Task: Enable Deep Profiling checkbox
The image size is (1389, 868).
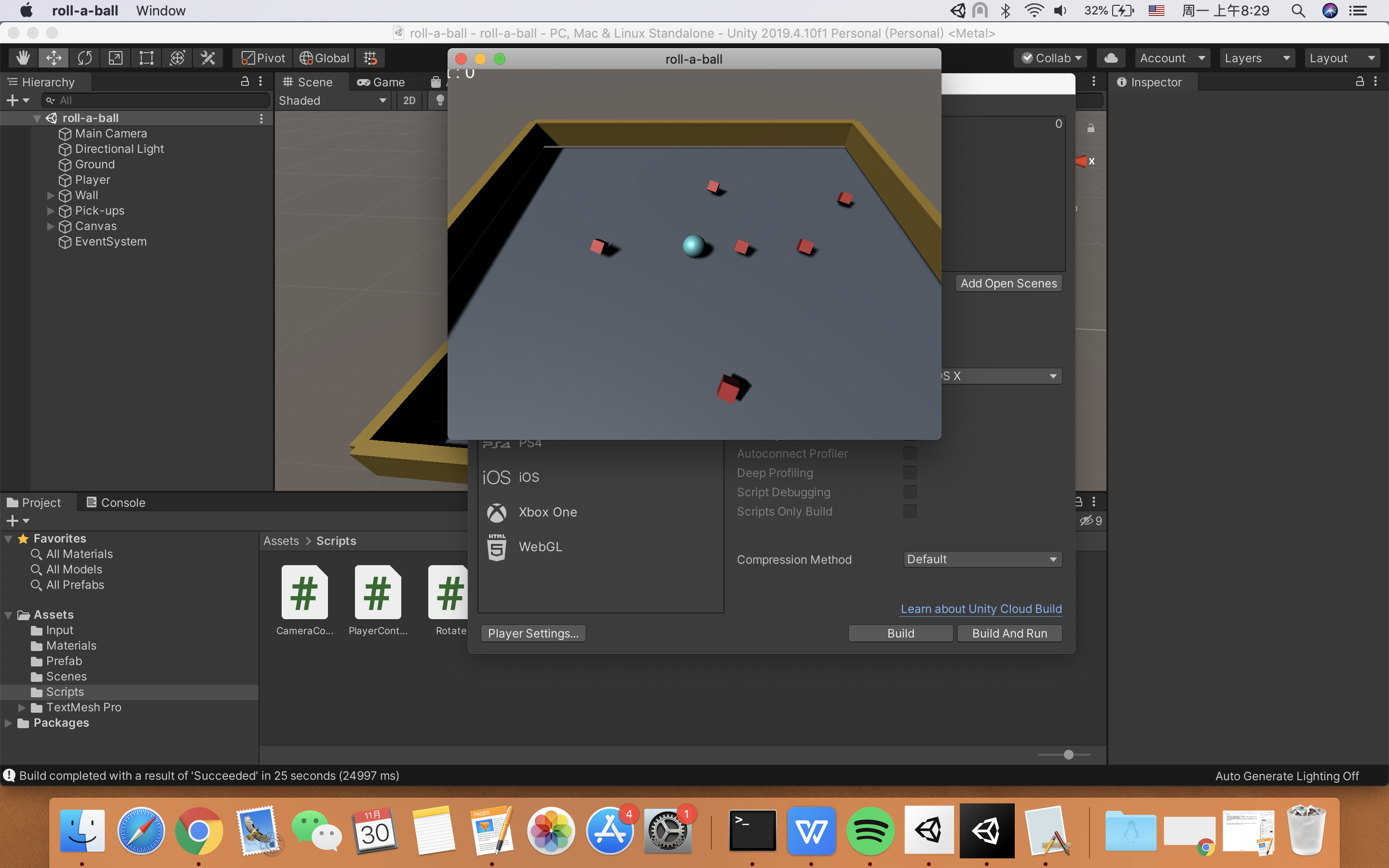Action: [910, 473]
